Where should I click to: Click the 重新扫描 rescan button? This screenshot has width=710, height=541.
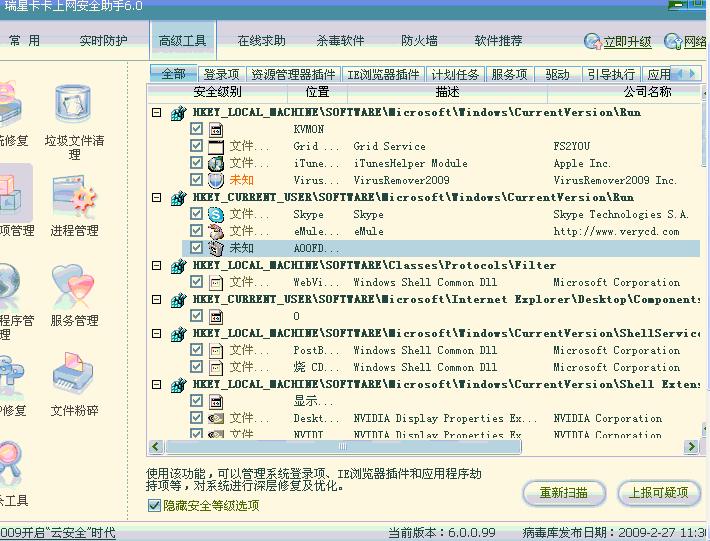pos(564,493)
